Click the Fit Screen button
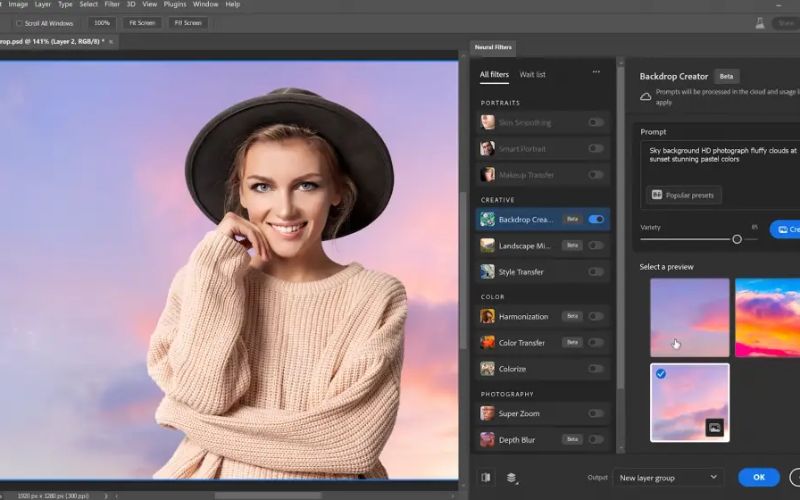800x500 pixels. [x=142, y=23]
